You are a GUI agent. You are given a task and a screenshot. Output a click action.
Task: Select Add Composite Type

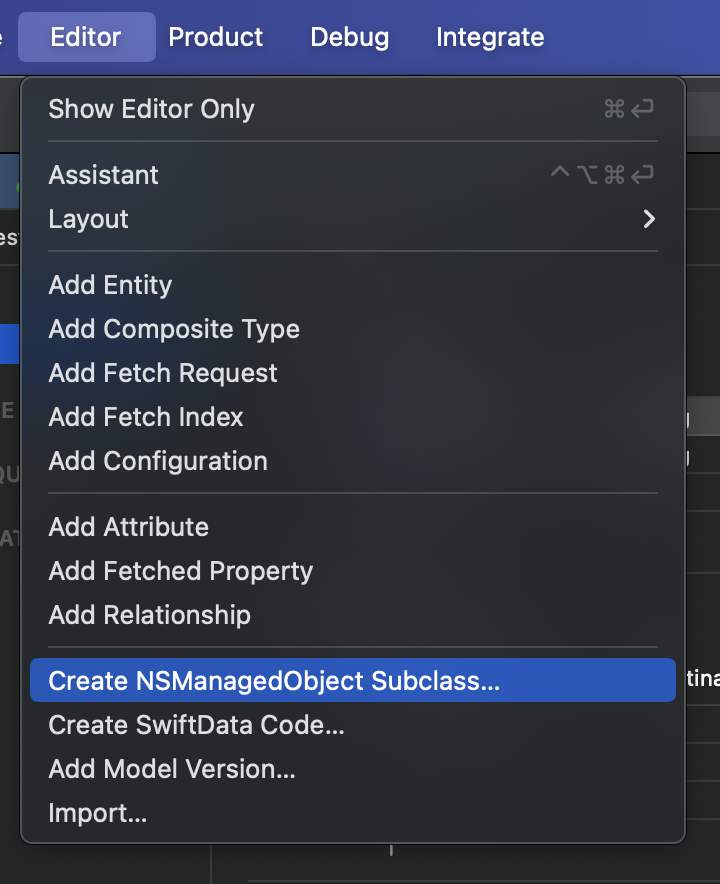(353, 329)
